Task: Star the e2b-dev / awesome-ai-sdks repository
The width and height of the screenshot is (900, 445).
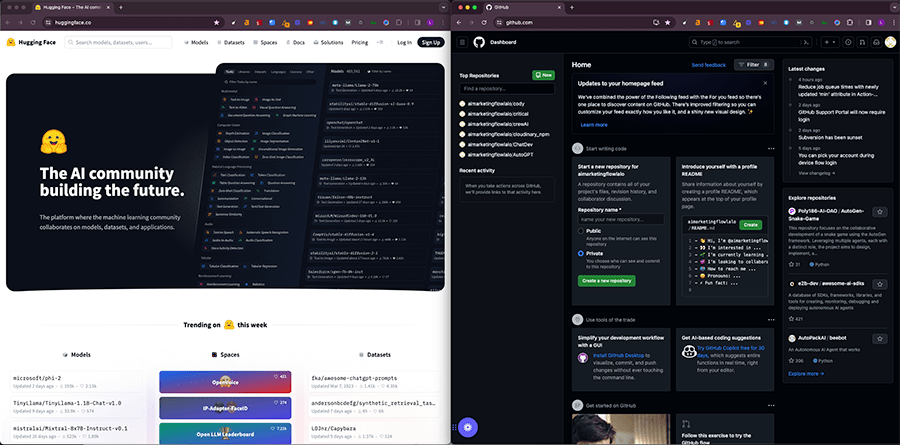Action: click(879, 284)
